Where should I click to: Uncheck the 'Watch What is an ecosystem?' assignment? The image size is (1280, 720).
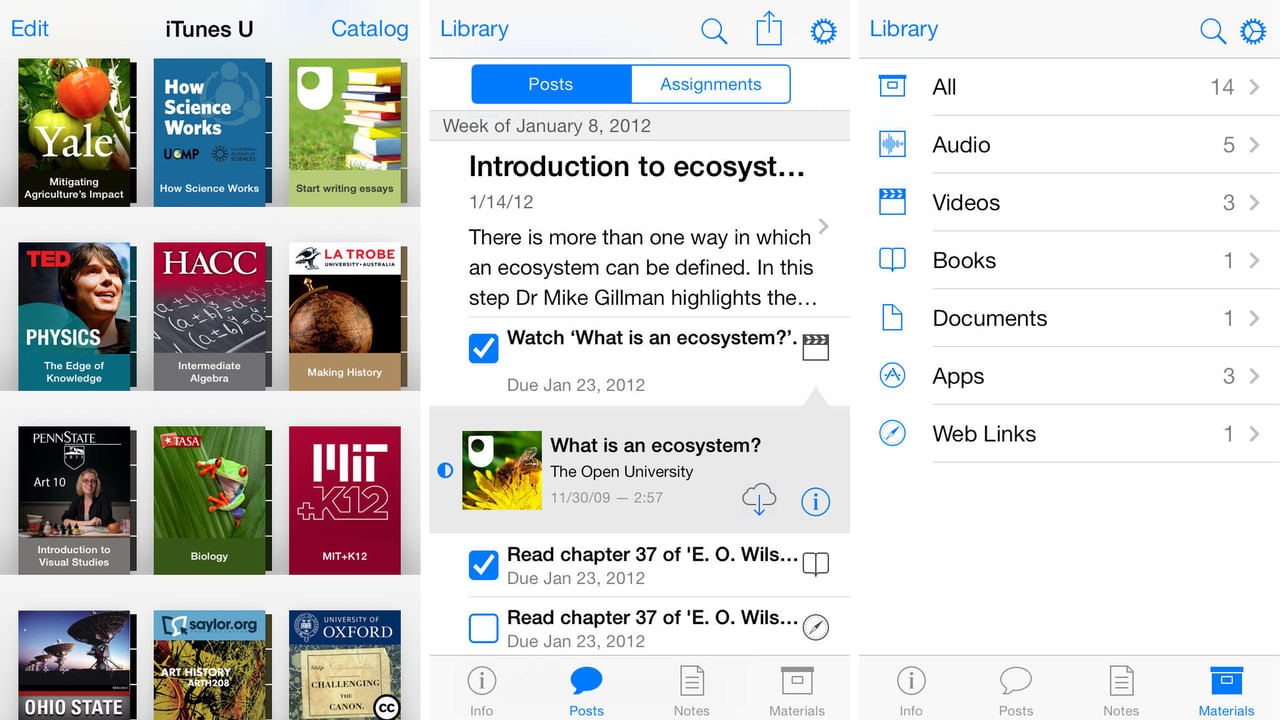point(483,348)
